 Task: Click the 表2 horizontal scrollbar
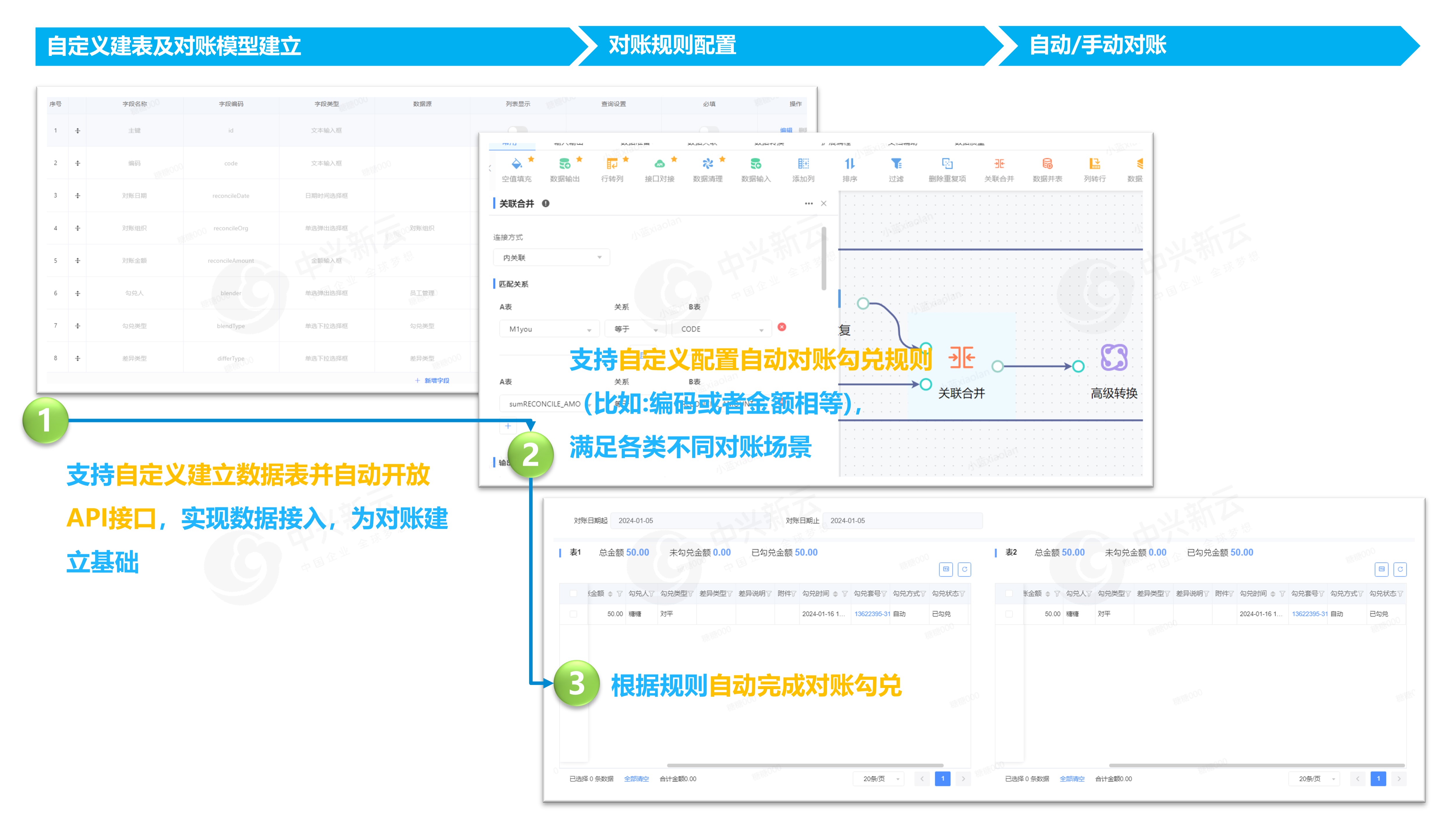[x=1257, y=765]
